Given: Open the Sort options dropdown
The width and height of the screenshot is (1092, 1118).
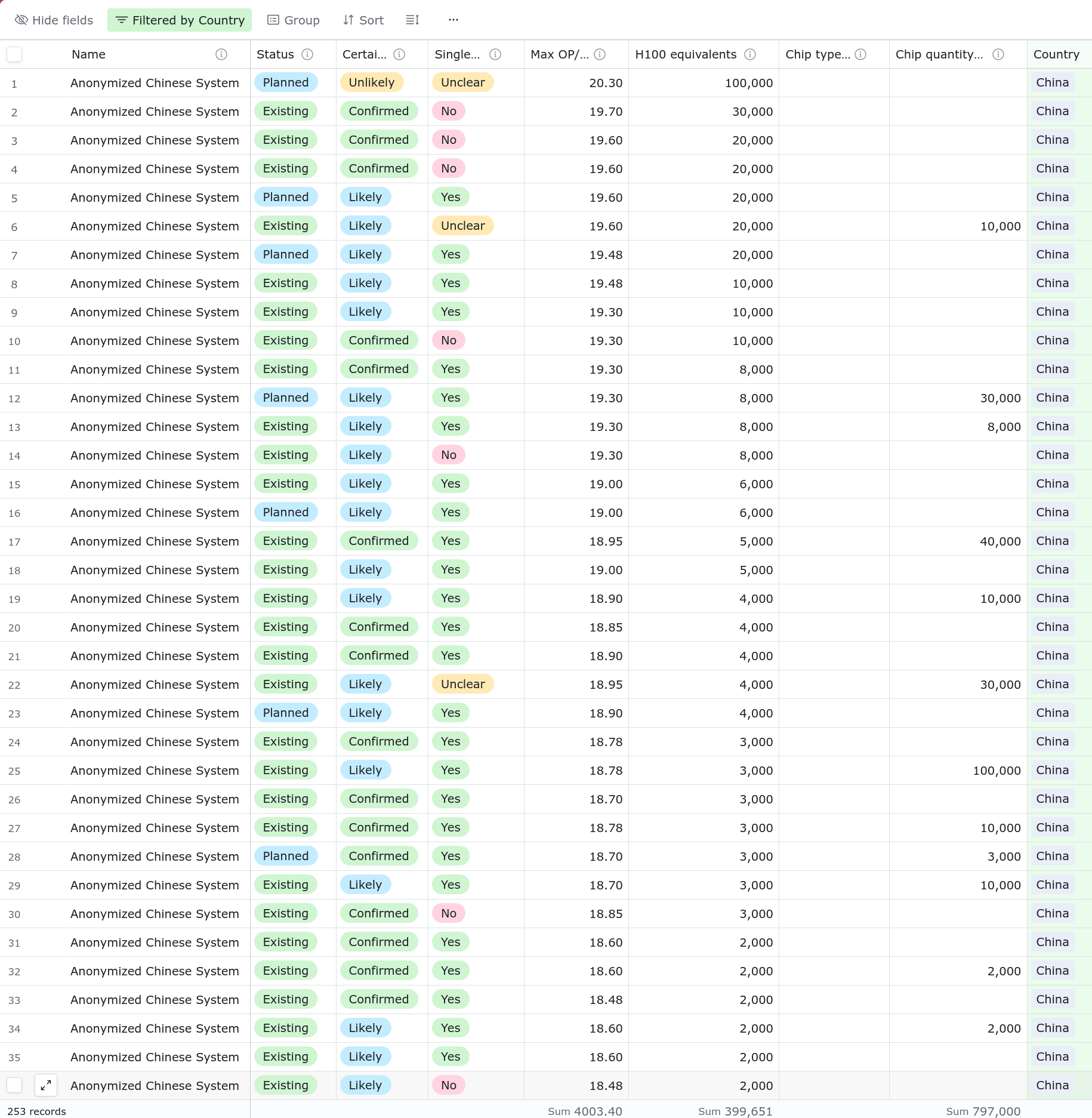Looking at the screenshot, I should pos(363,20).
